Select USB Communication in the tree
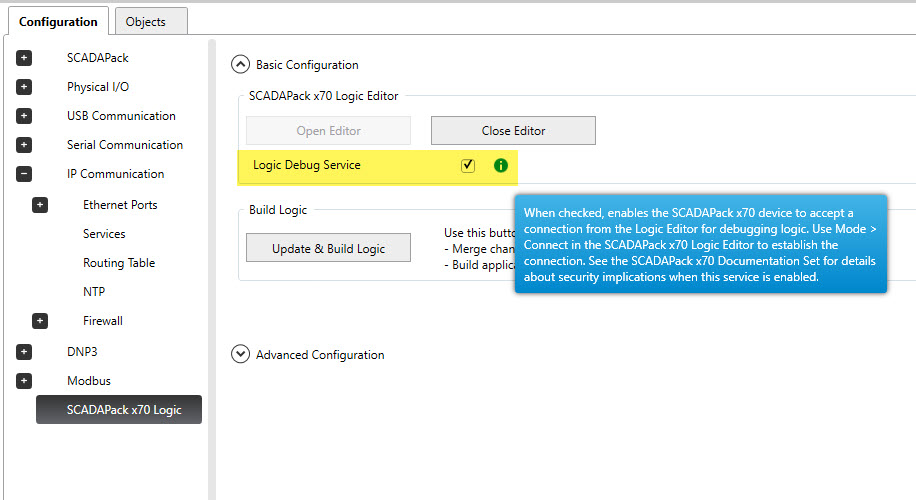The width and height of the screenshot is (916, 500). click(121, 116)
